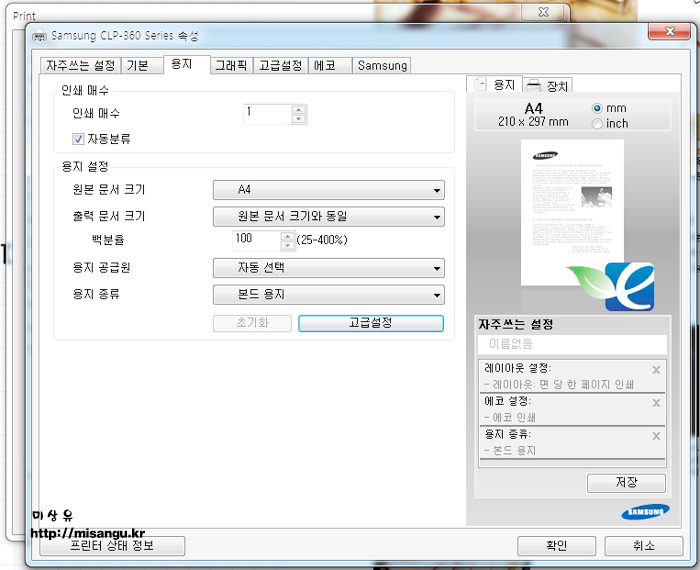Click the 초기화 button
The width and height of the screenshot is (700, 570).
click(x=252, y=323)
